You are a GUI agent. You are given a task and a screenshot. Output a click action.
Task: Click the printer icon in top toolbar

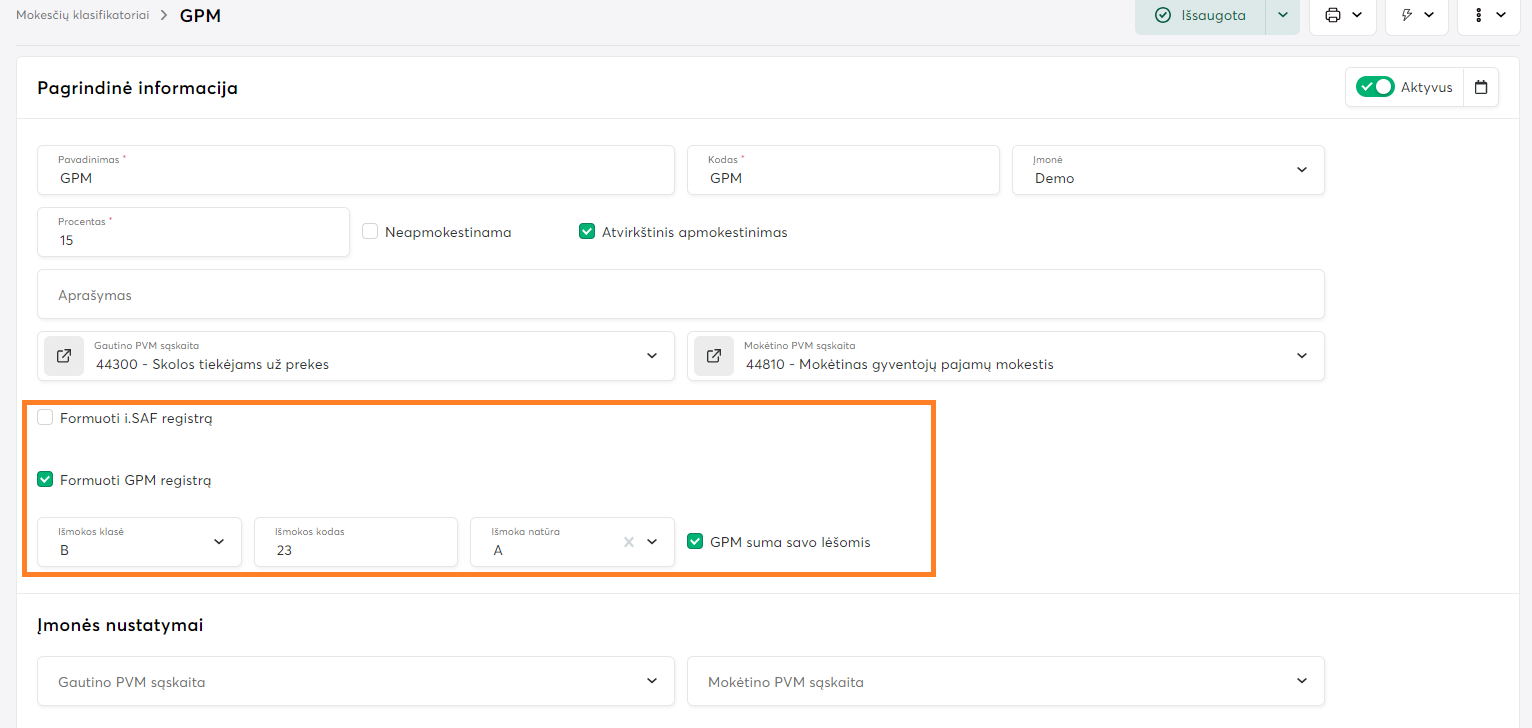1332,15
